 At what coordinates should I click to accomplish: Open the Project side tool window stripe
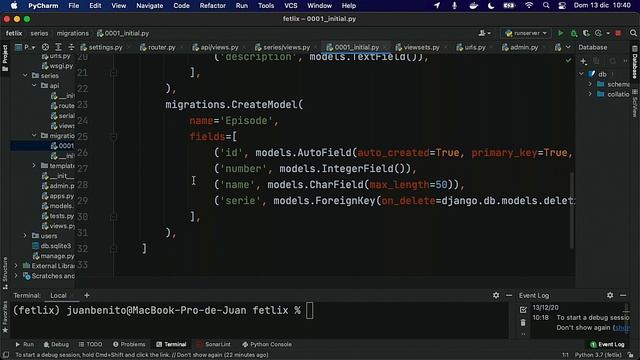tap(5, 58)
